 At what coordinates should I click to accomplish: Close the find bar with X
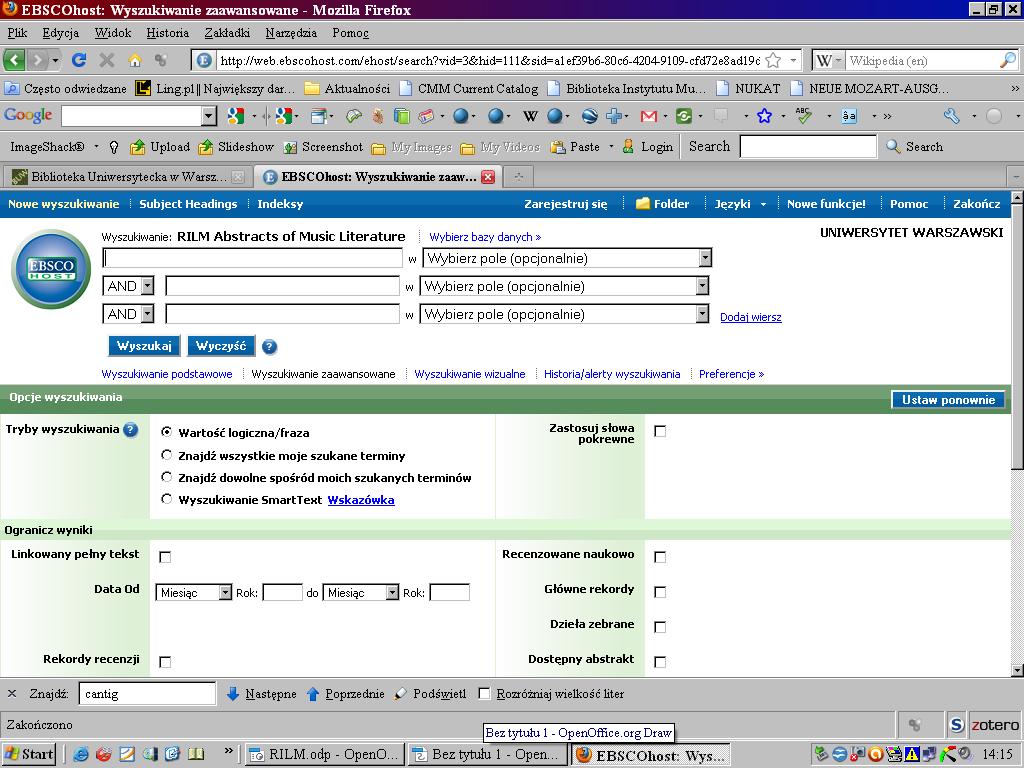tap(12, 694)
